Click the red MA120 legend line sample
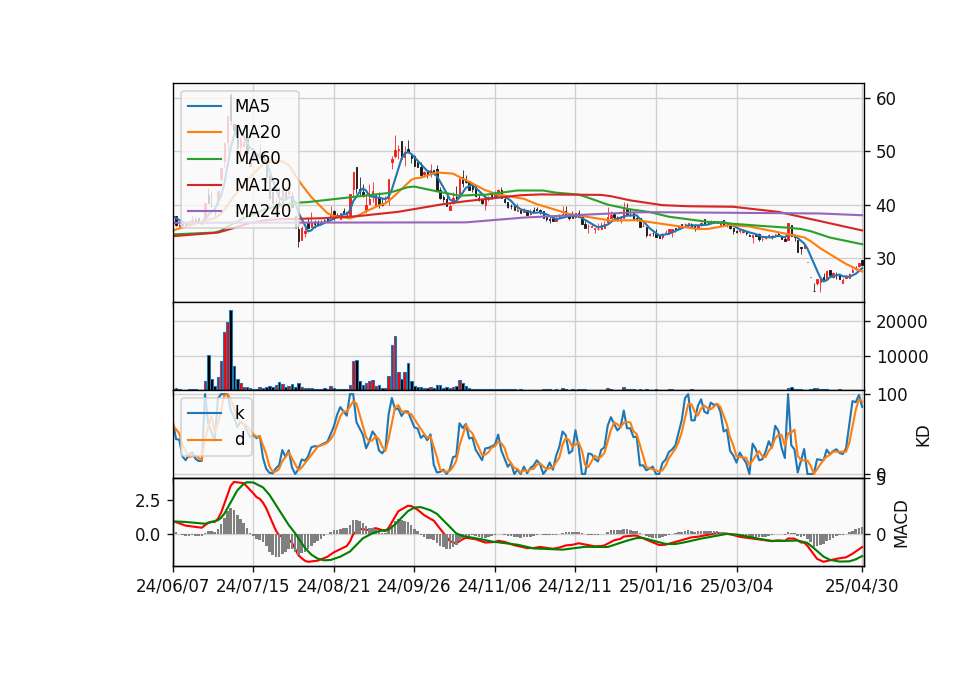 click(204, 184)
